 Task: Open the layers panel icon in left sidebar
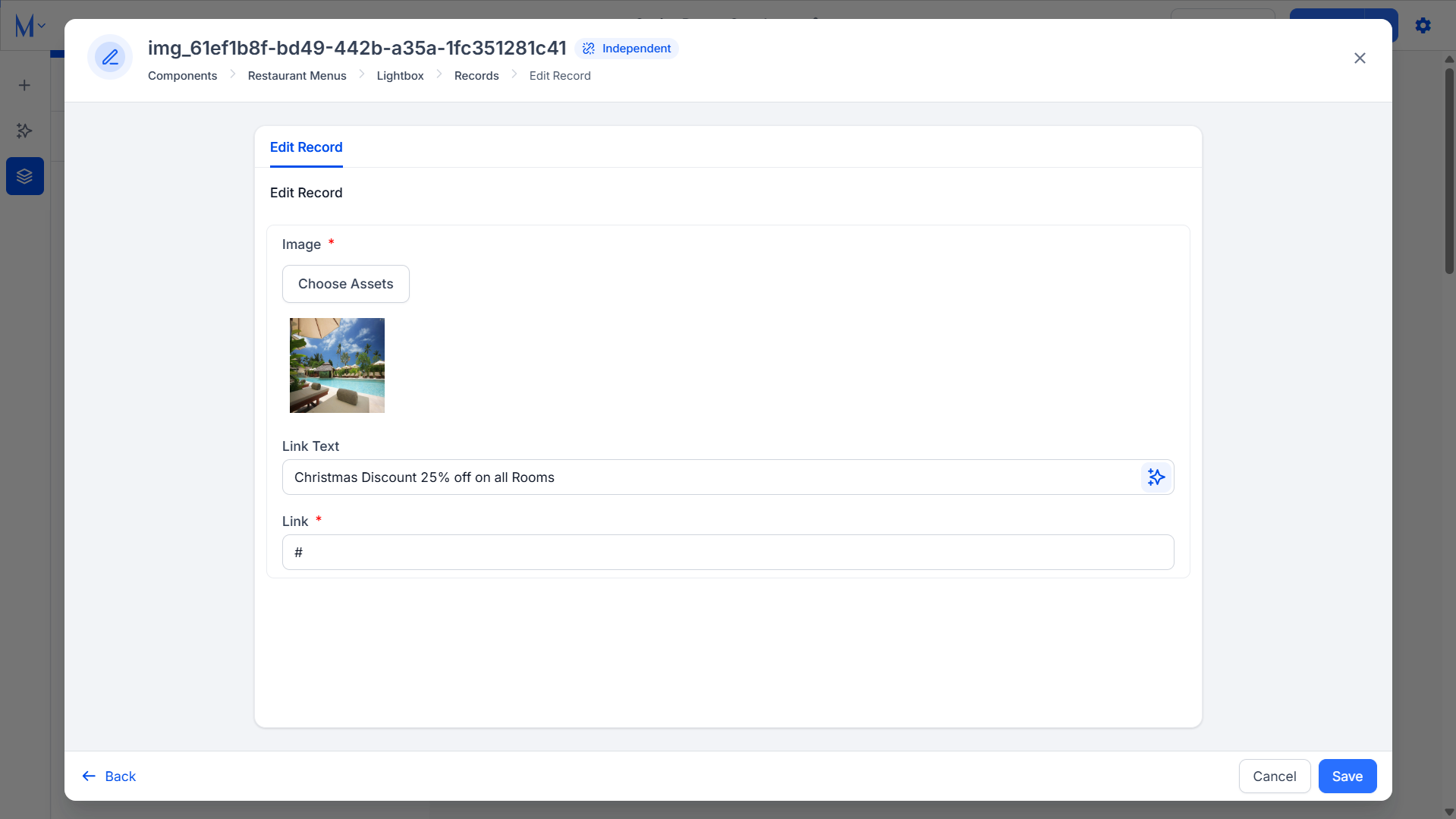[x=25, y=176]
